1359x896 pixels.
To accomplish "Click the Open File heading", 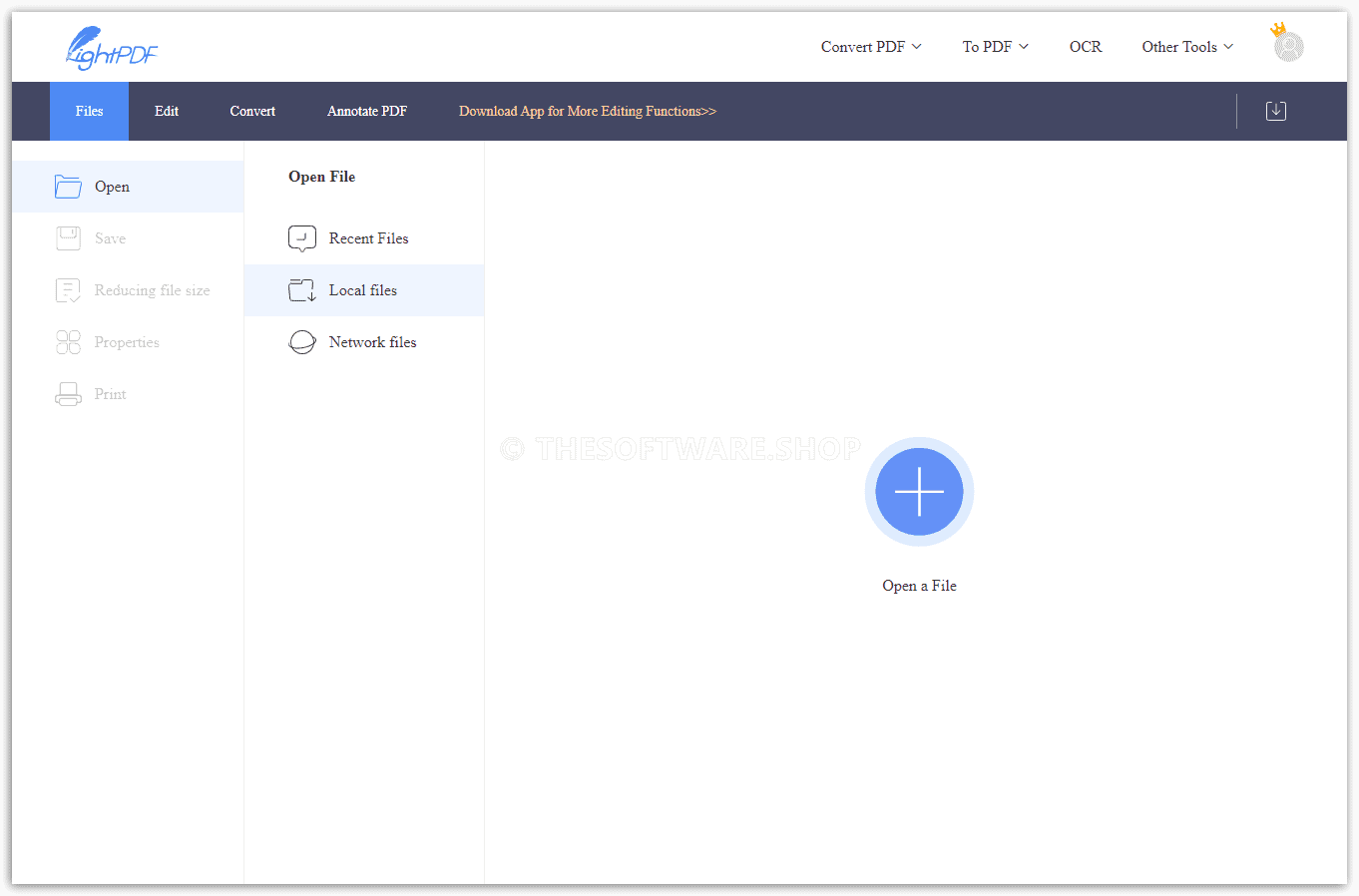I will coord(321,177).
